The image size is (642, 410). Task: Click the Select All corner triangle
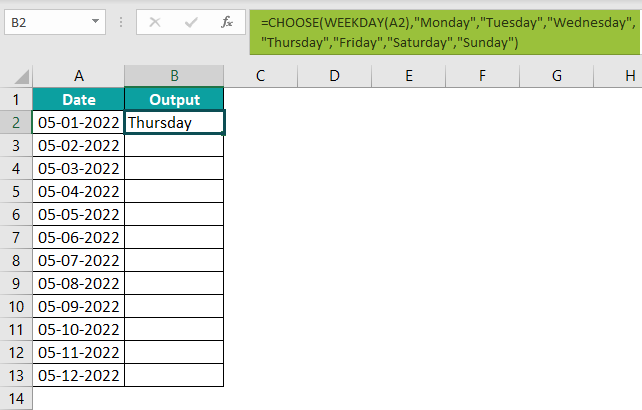coord(20,77)
